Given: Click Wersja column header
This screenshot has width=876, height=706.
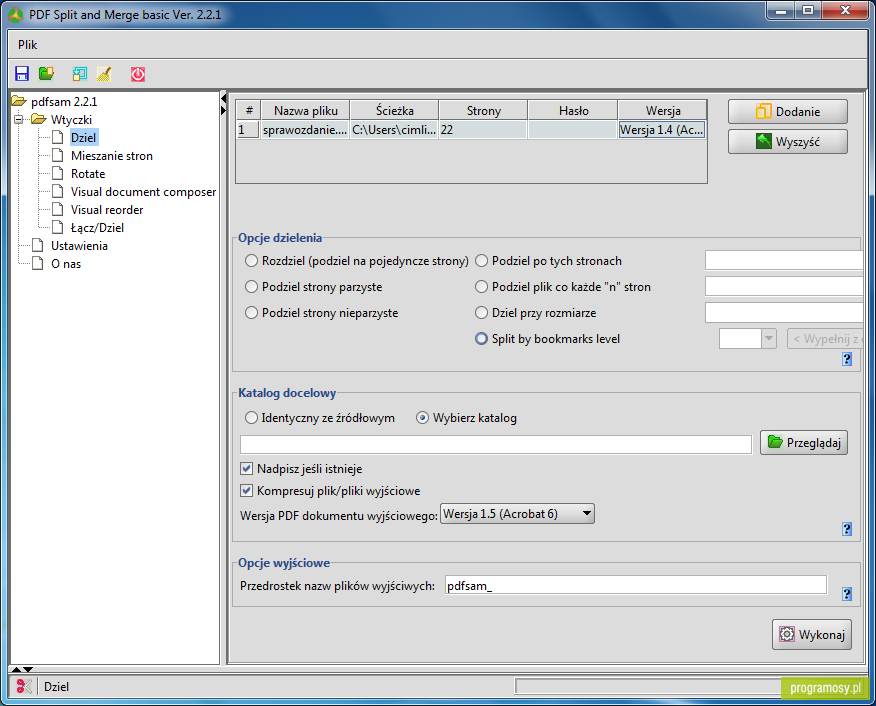Looking at the screenshot, I should 663,111.
